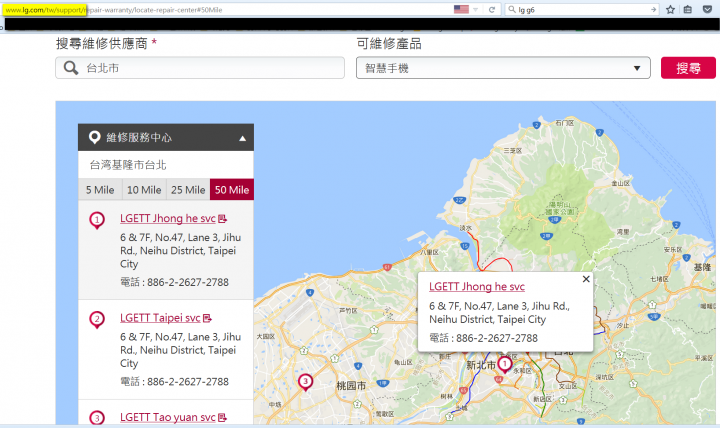Open dropdown arrow next to the flag
Image resolution: width=720 pixels, height=428 pixels.
(476, 10)
